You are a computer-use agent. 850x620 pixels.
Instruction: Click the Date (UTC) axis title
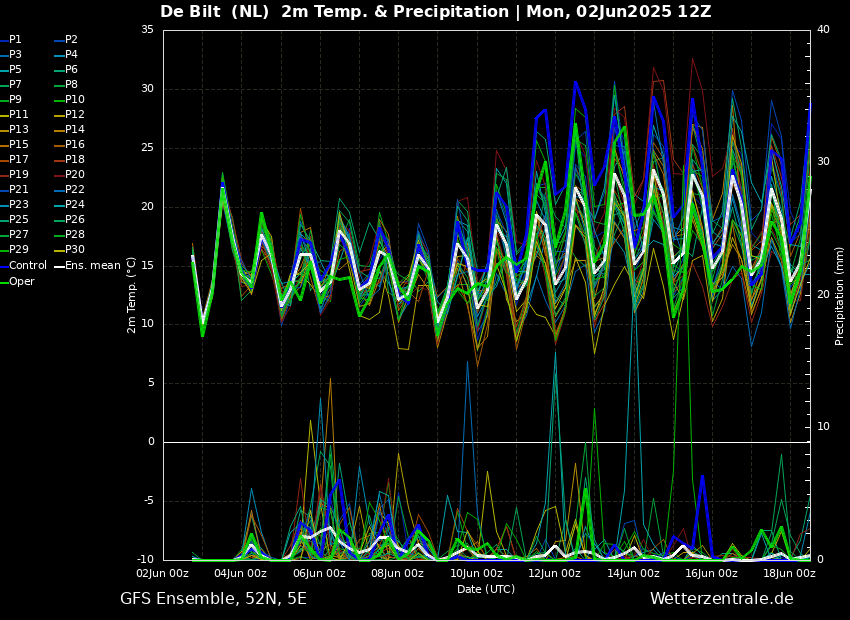point(486,589)
